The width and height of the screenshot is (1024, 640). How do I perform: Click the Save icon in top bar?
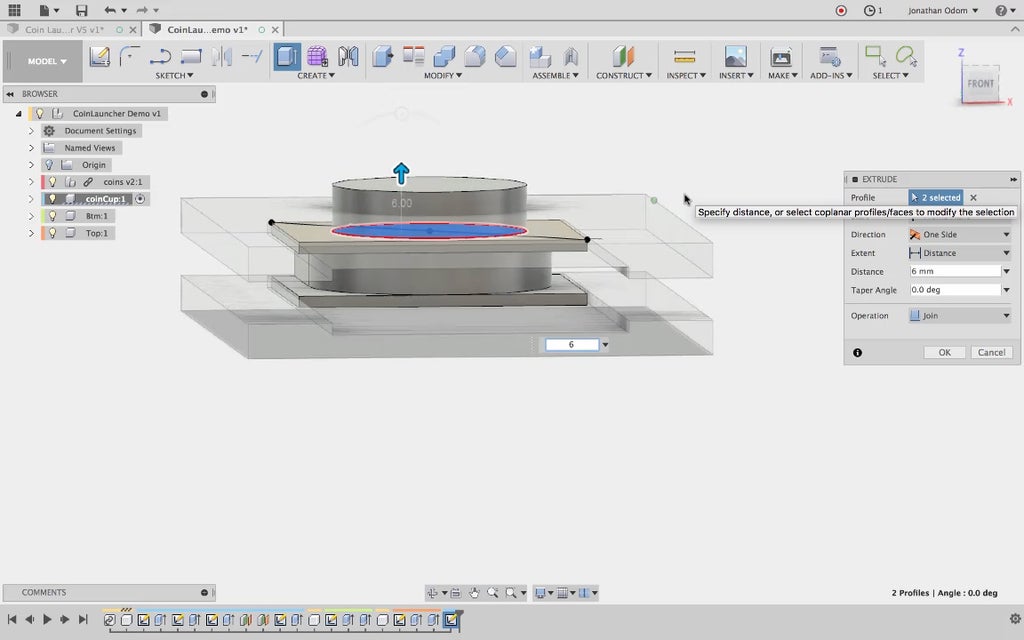point(81,10)
